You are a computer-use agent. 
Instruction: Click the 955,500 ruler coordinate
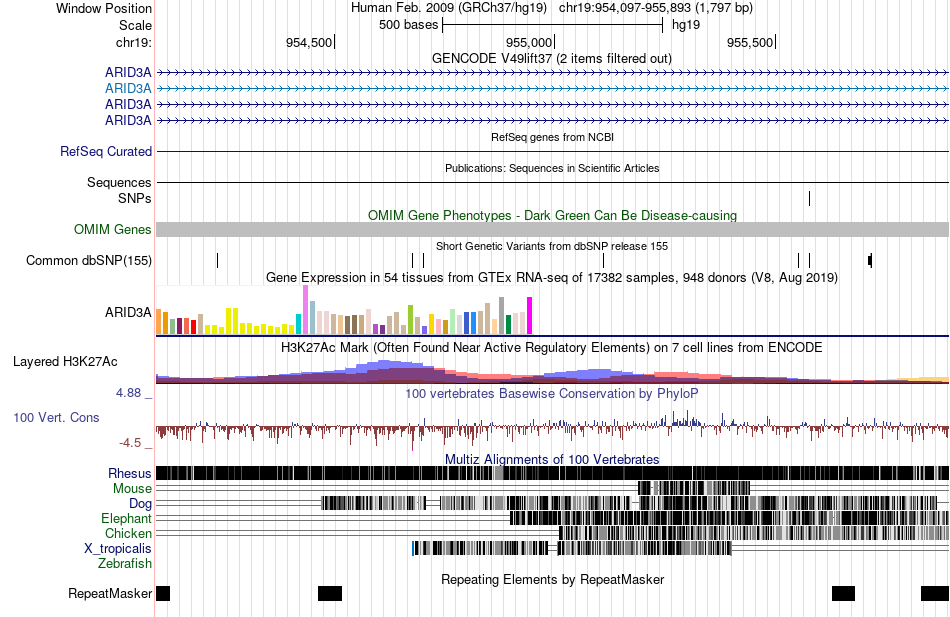tap(750, 42)
